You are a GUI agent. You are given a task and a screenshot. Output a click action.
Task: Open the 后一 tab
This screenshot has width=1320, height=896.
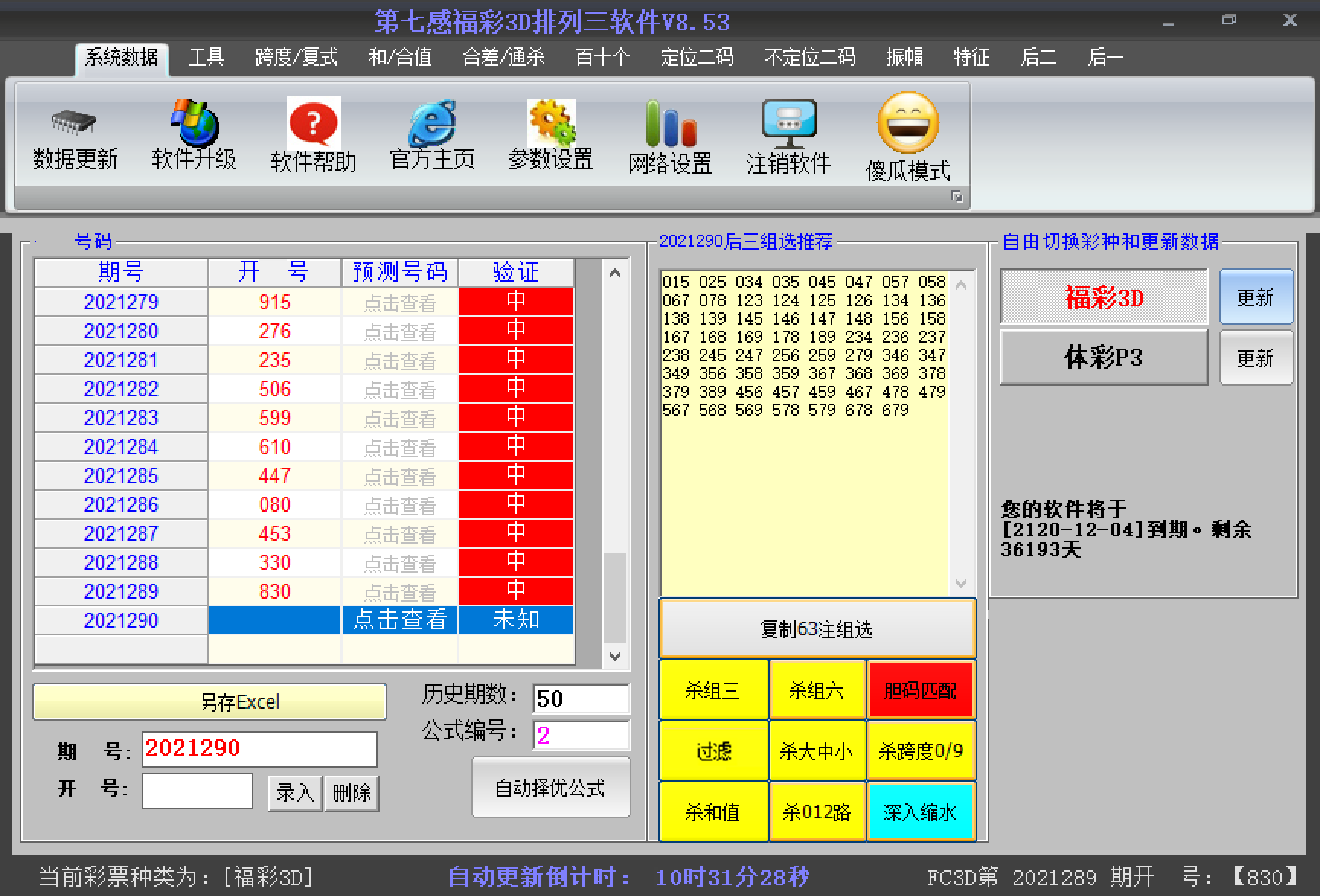[x=1106, y=57]
